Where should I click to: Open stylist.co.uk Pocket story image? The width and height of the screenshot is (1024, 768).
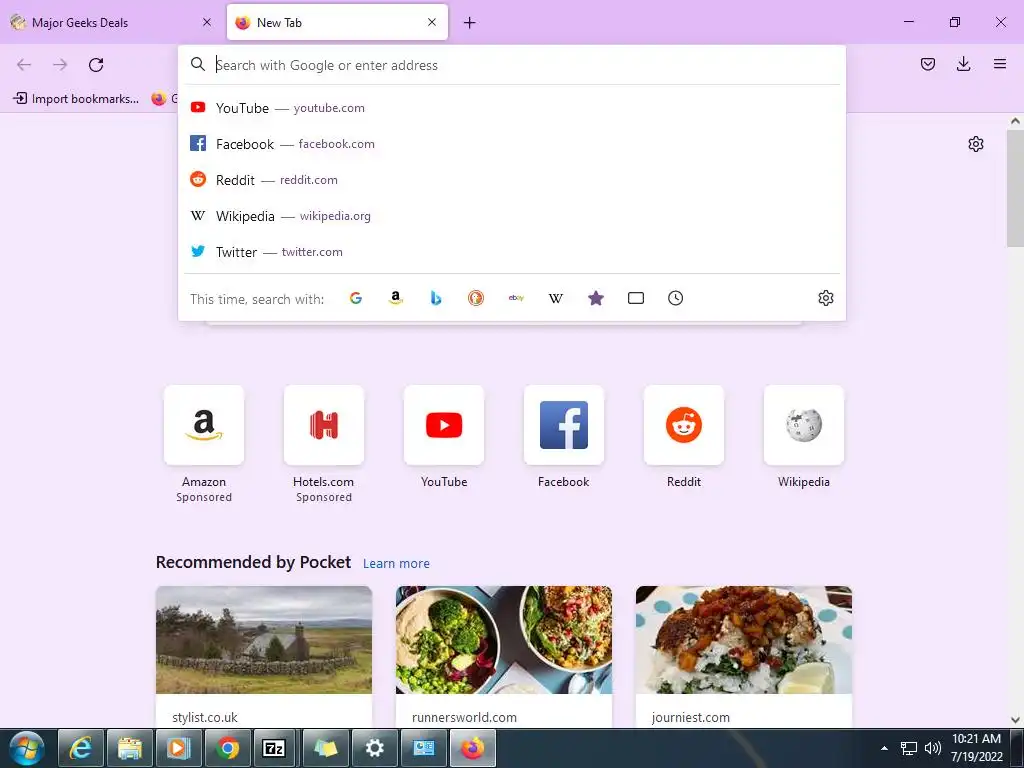point(264,639)
